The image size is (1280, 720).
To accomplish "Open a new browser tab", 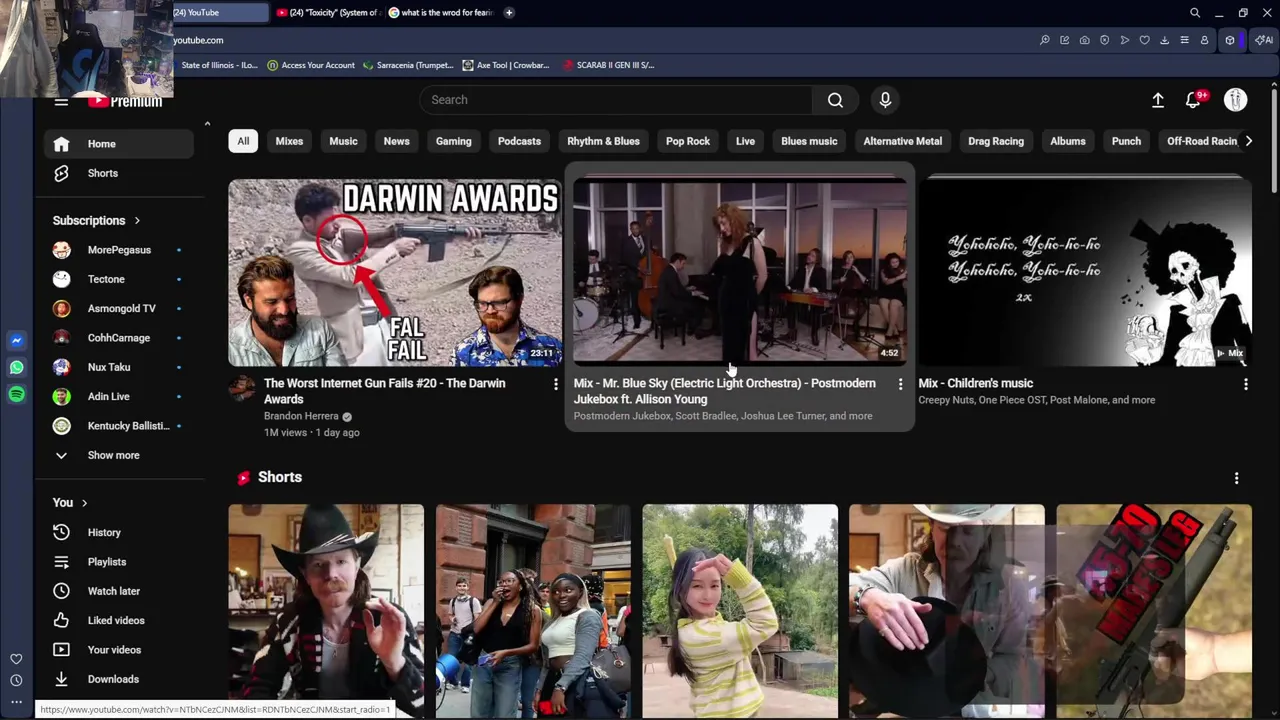I will tap(509, 13).
